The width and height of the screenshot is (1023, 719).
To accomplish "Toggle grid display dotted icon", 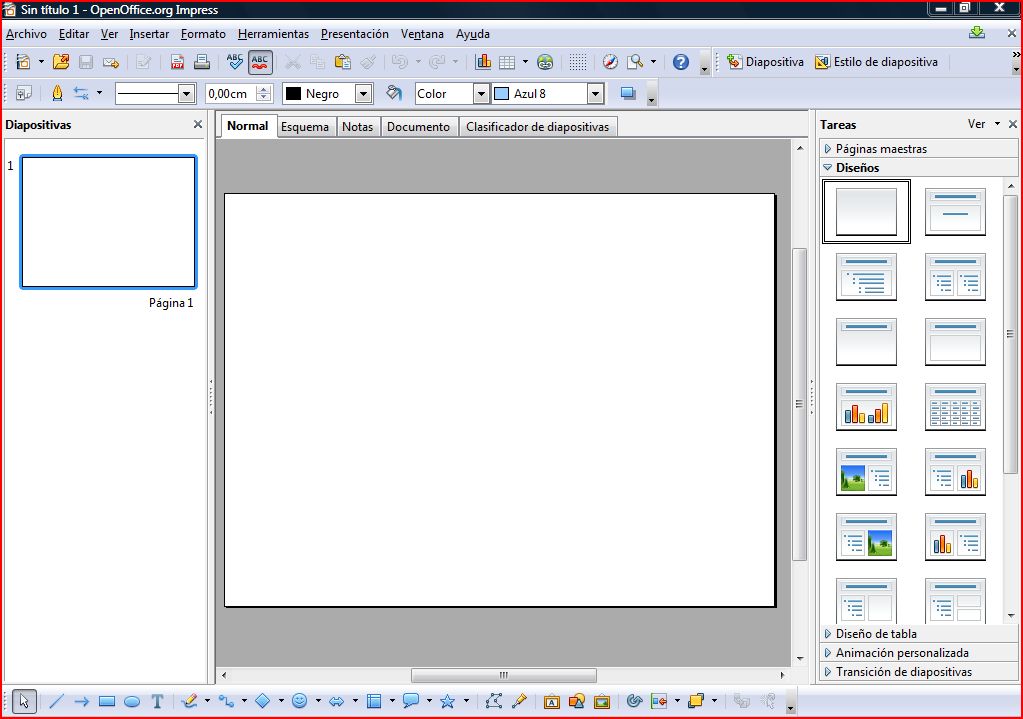I will [577, 62].
